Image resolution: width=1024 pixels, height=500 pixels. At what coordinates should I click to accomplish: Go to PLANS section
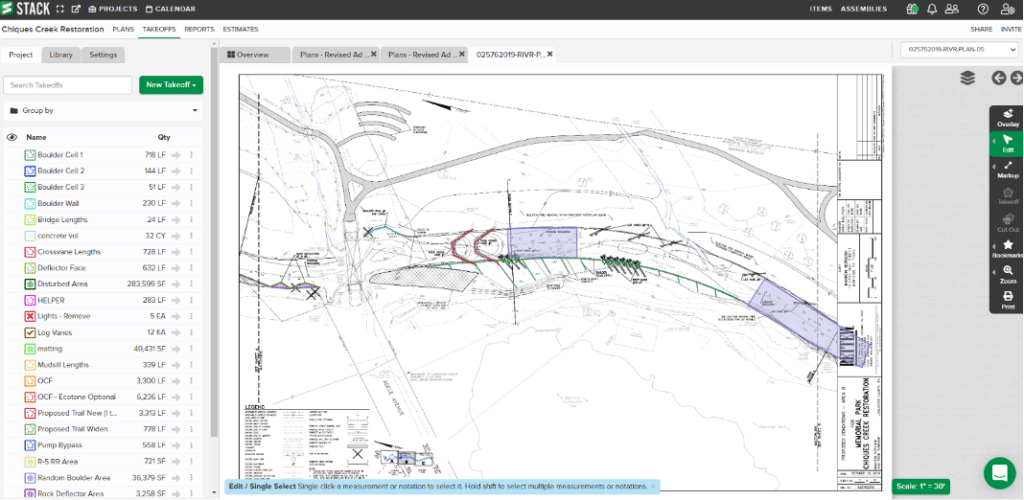pyautogui.click(x=123, y=29)
